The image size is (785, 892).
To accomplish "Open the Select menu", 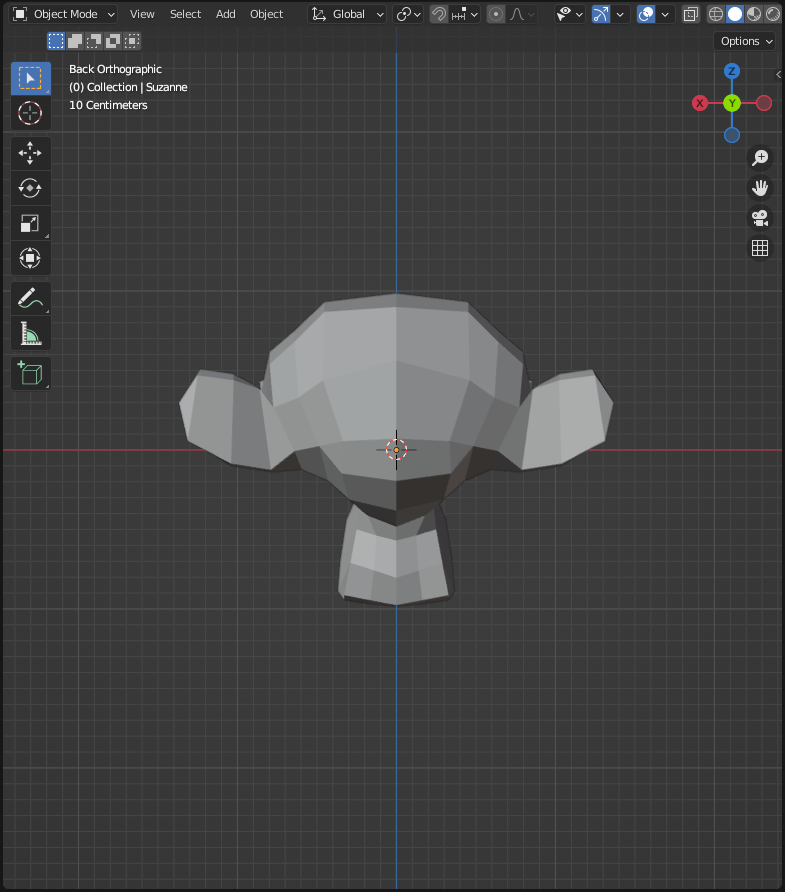I will 185,14.
